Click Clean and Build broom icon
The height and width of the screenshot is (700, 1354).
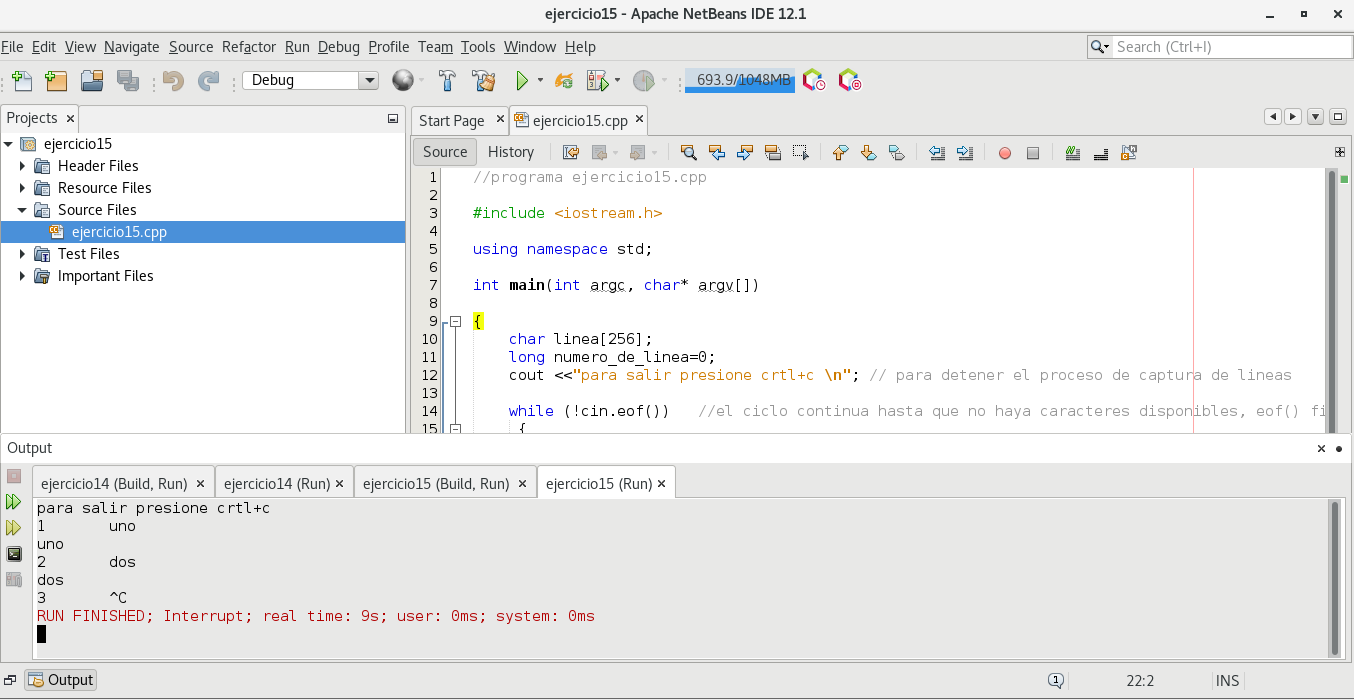point(484,81)
